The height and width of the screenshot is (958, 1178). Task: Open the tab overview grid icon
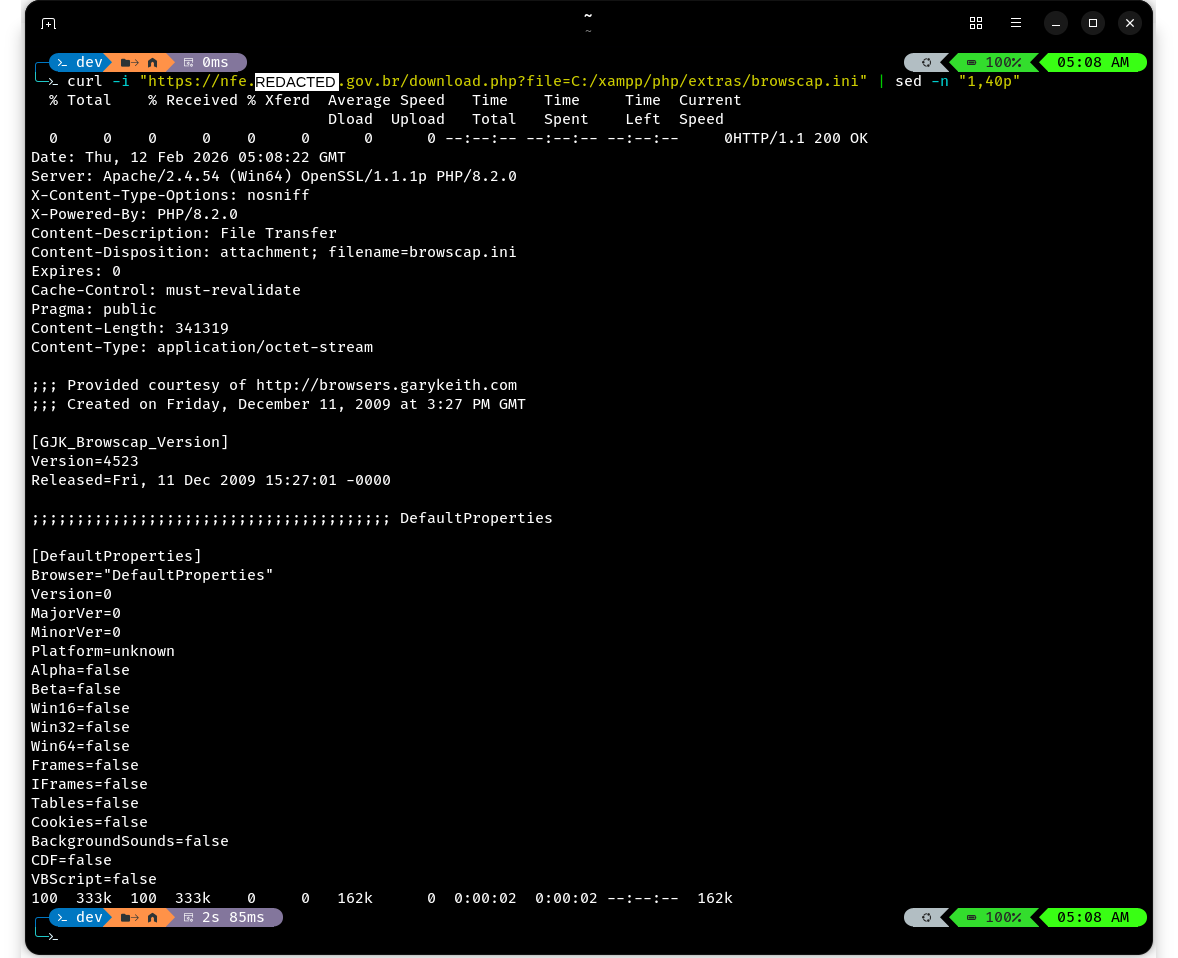pyautogui.click(x=976, y=23)
